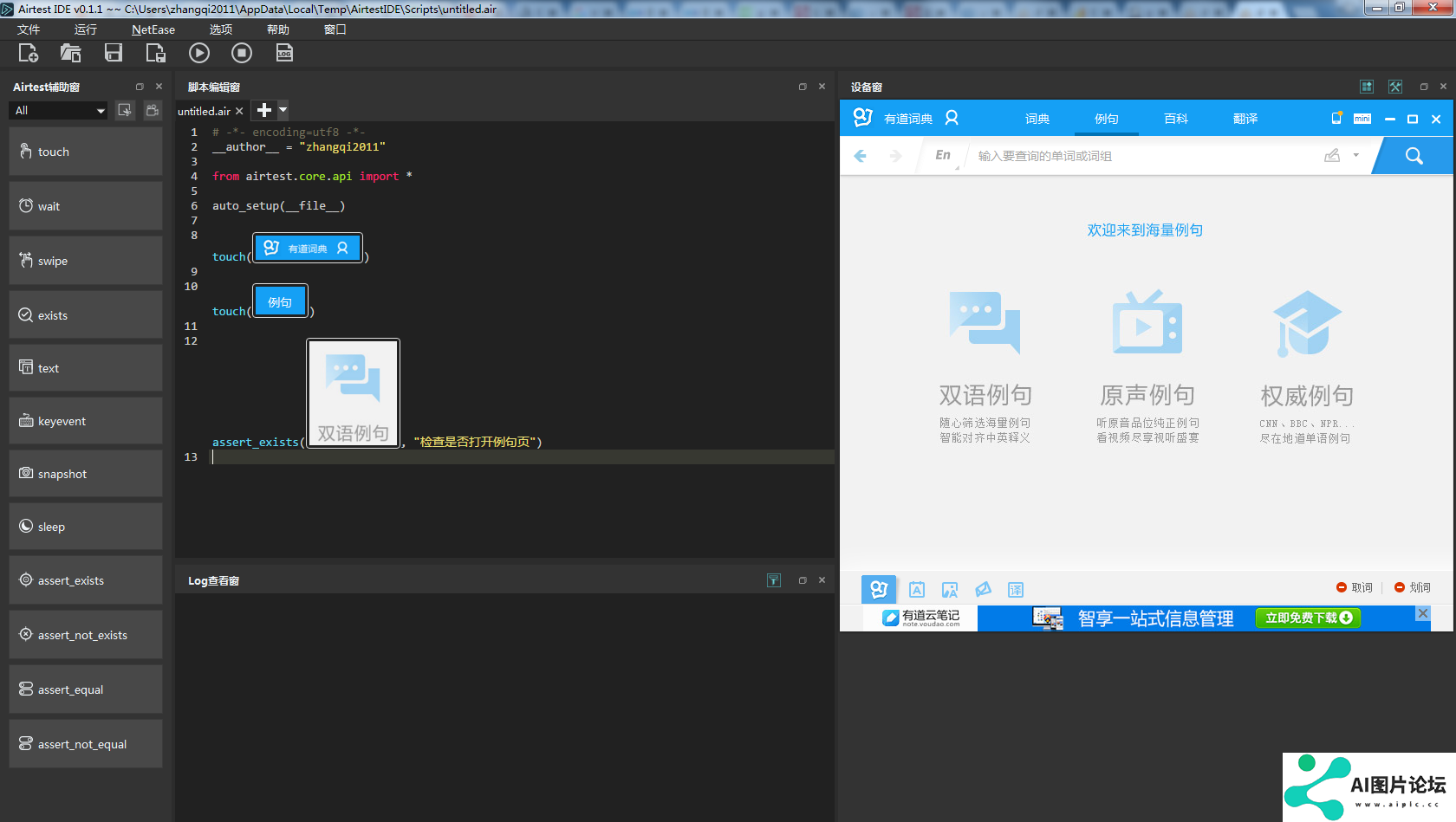The height and width of the screenshot is (822, 1456).
Task: Toggle the filter icon in Log viewer panel
Action: [774, 580]
